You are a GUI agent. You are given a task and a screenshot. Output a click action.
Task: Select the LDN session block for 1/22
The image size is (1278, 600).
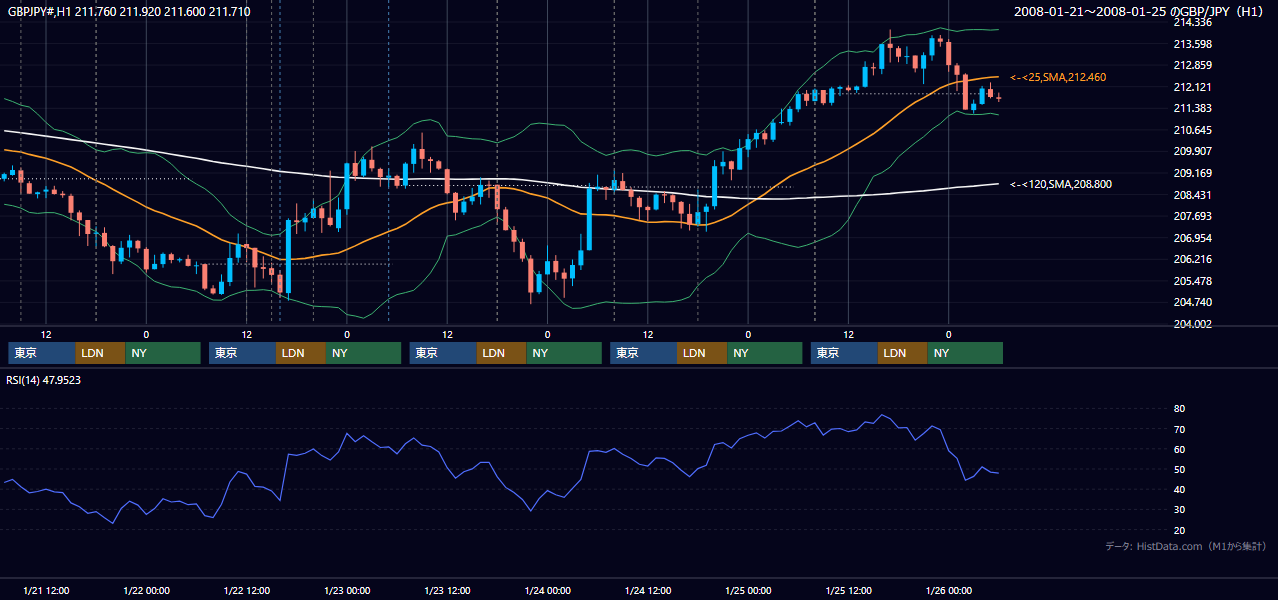(301, 353)
